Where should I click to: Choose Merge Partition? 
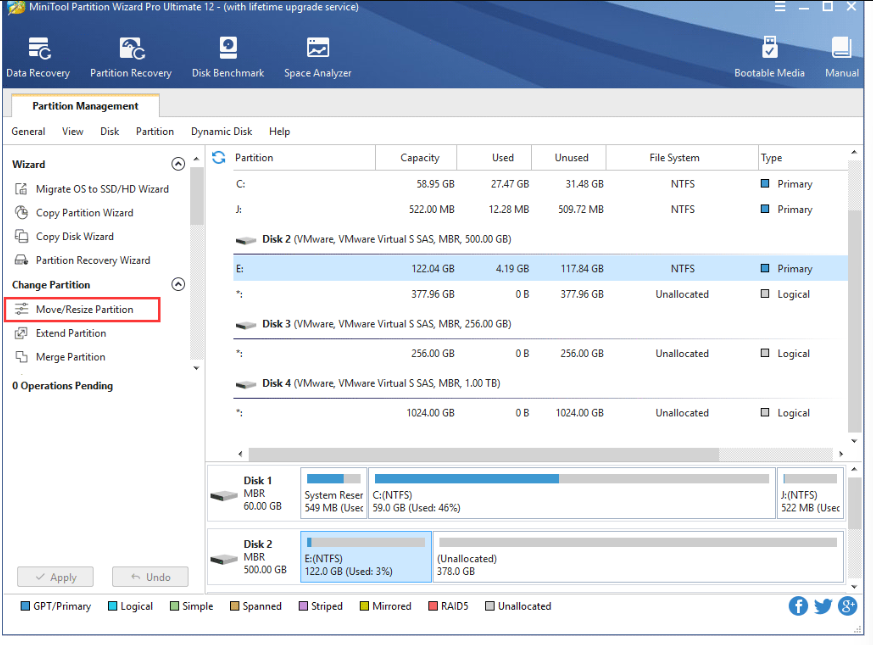[x=60, y=357]
